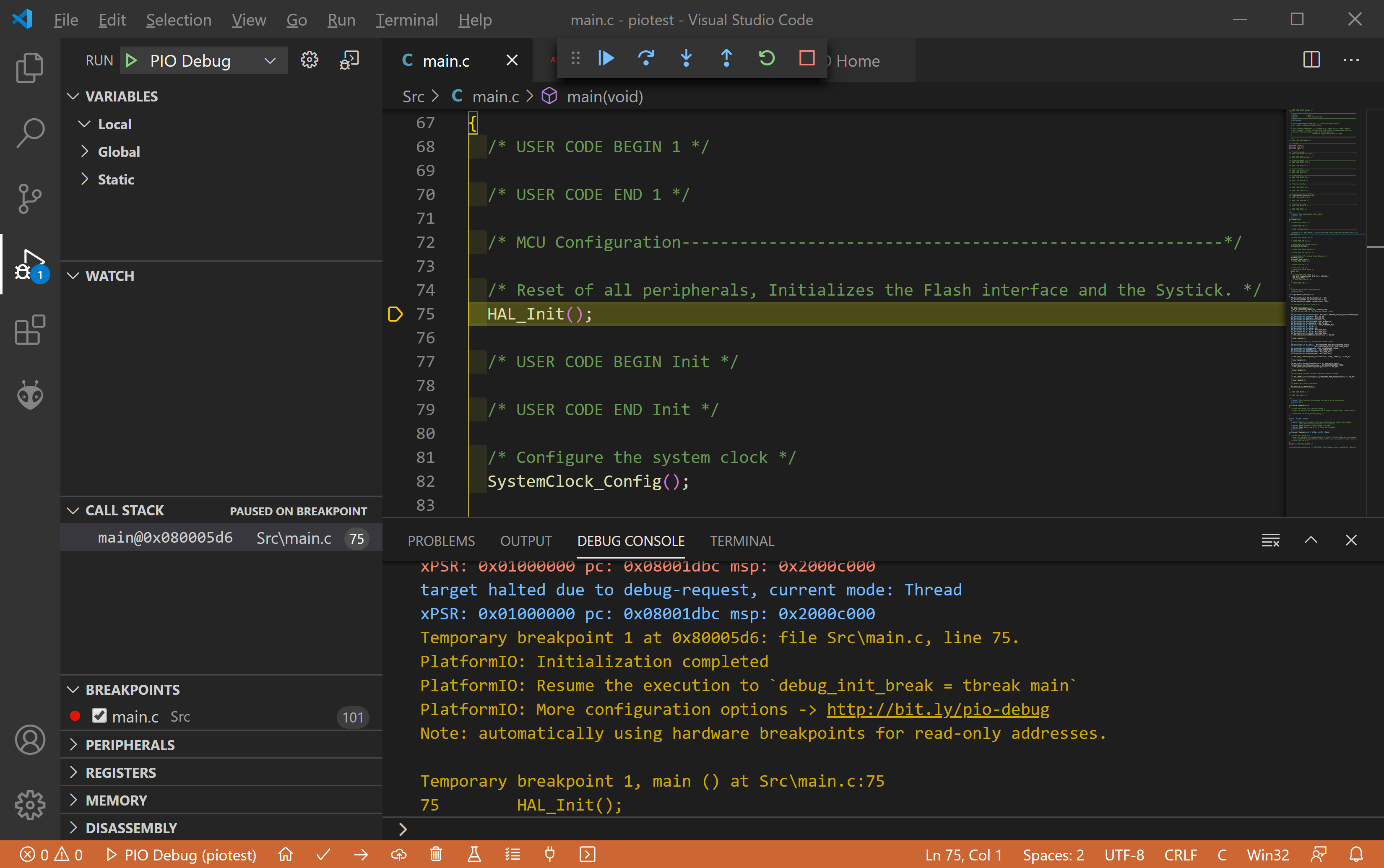Open the Terminal menu

point(406,20)
